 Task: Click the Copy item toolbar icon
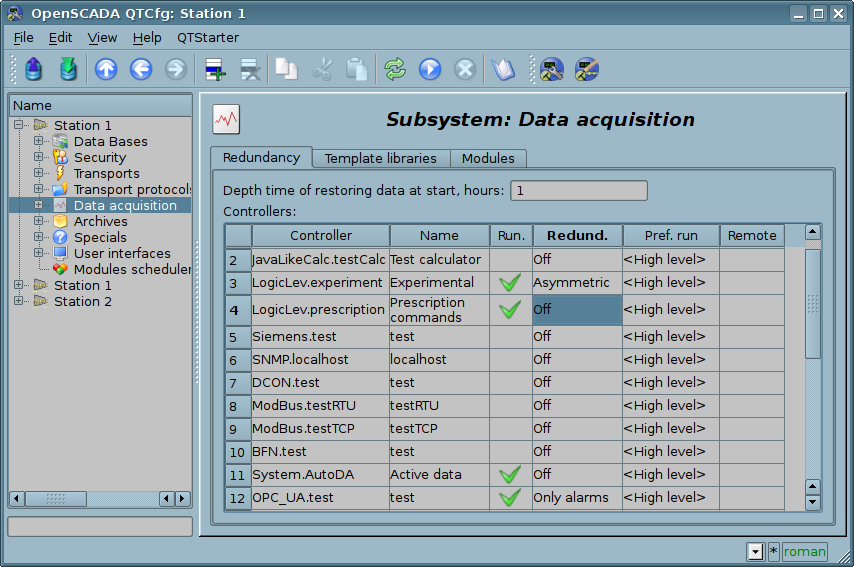[x=286, y=70]
